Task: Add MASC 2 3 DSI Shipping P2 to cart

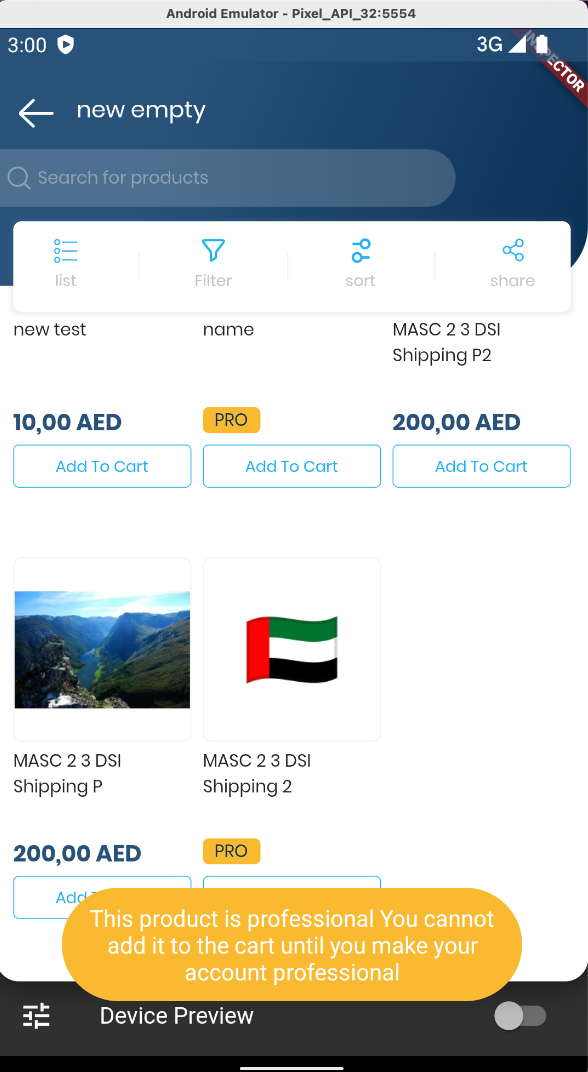Action: (481, 466)
